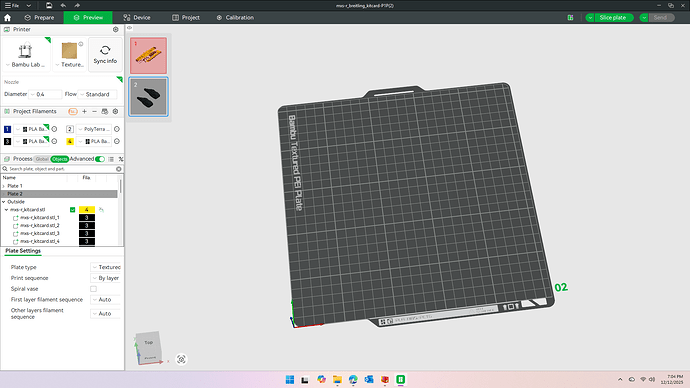Open the compare presets icon beside Advanced
This screenshot has width=690, height=388.
coord(111,159)
